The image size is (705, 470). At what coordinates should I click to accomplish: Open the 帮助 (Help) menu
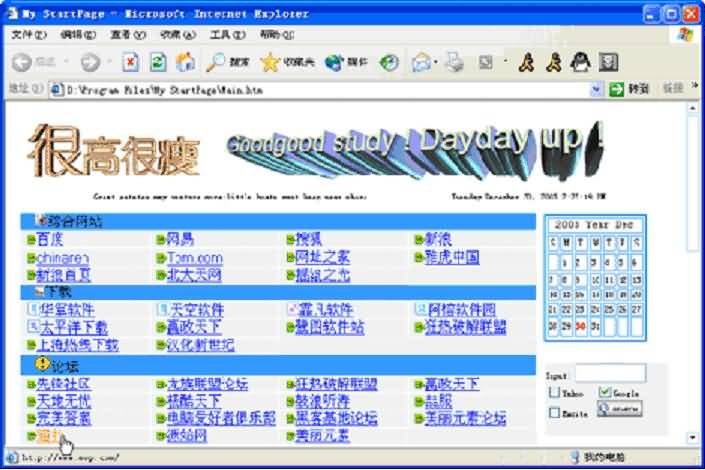click(x=277, y=35)
